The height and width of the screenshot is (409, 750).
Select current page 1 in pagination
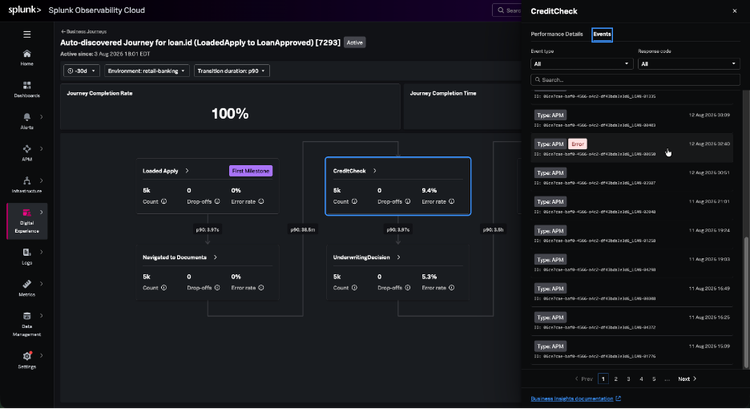click(x=603, y=379)
